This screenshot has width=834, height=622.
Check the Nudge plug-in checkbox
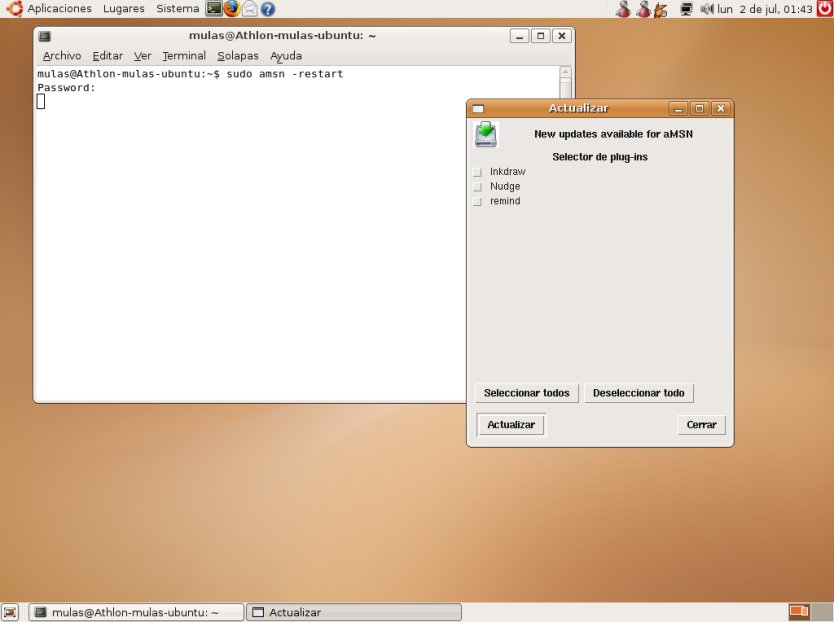(x=478, y=187)
